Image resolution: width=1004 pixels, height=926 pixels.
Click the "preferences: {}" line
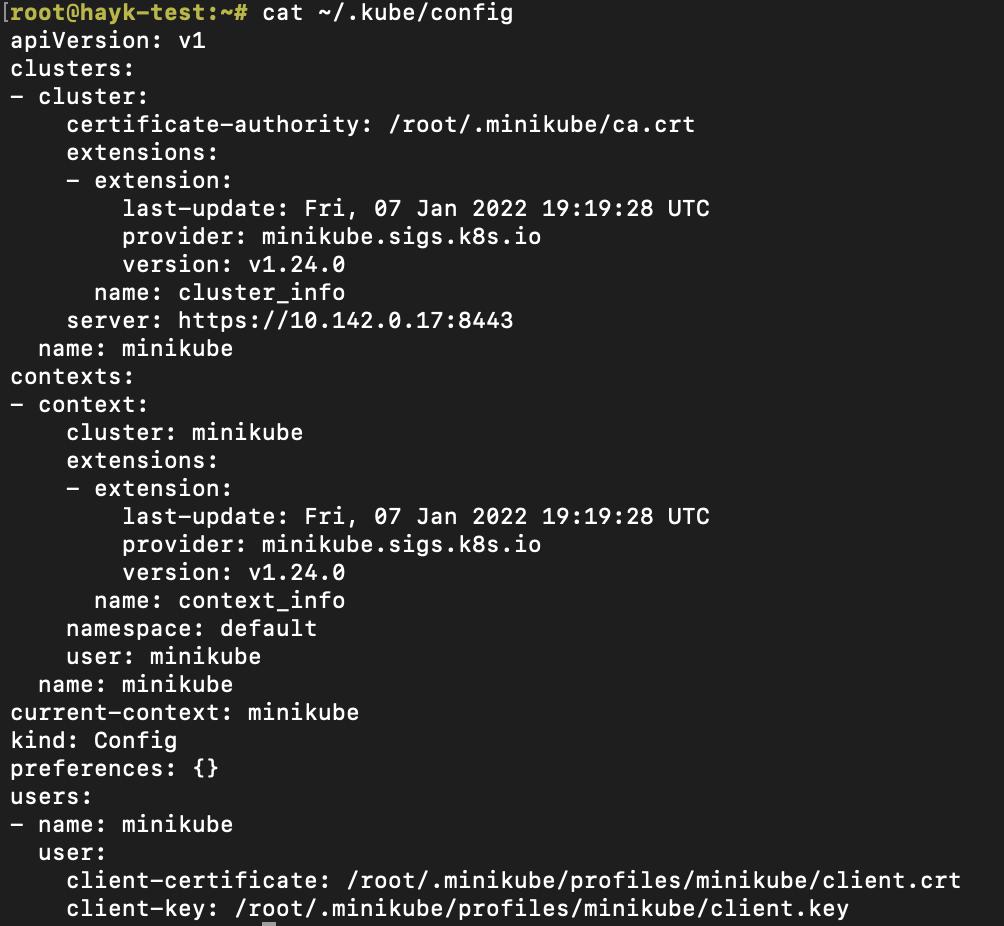(114, 769)
